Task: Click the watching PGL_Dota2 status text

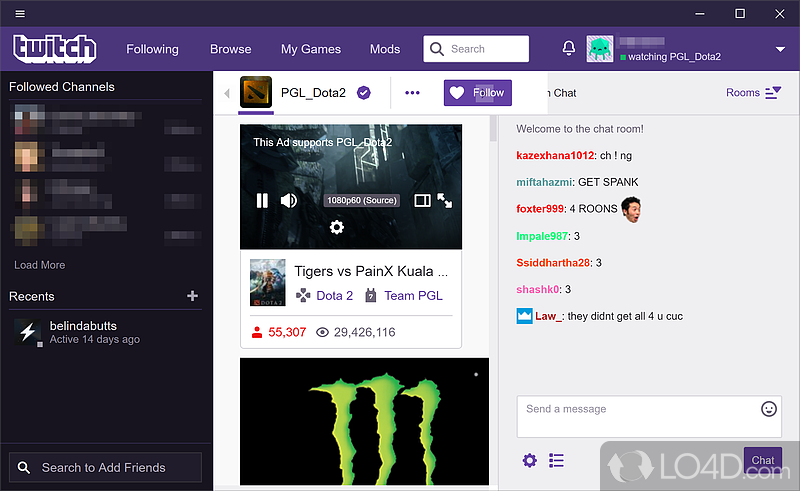Action: point(674,57)
